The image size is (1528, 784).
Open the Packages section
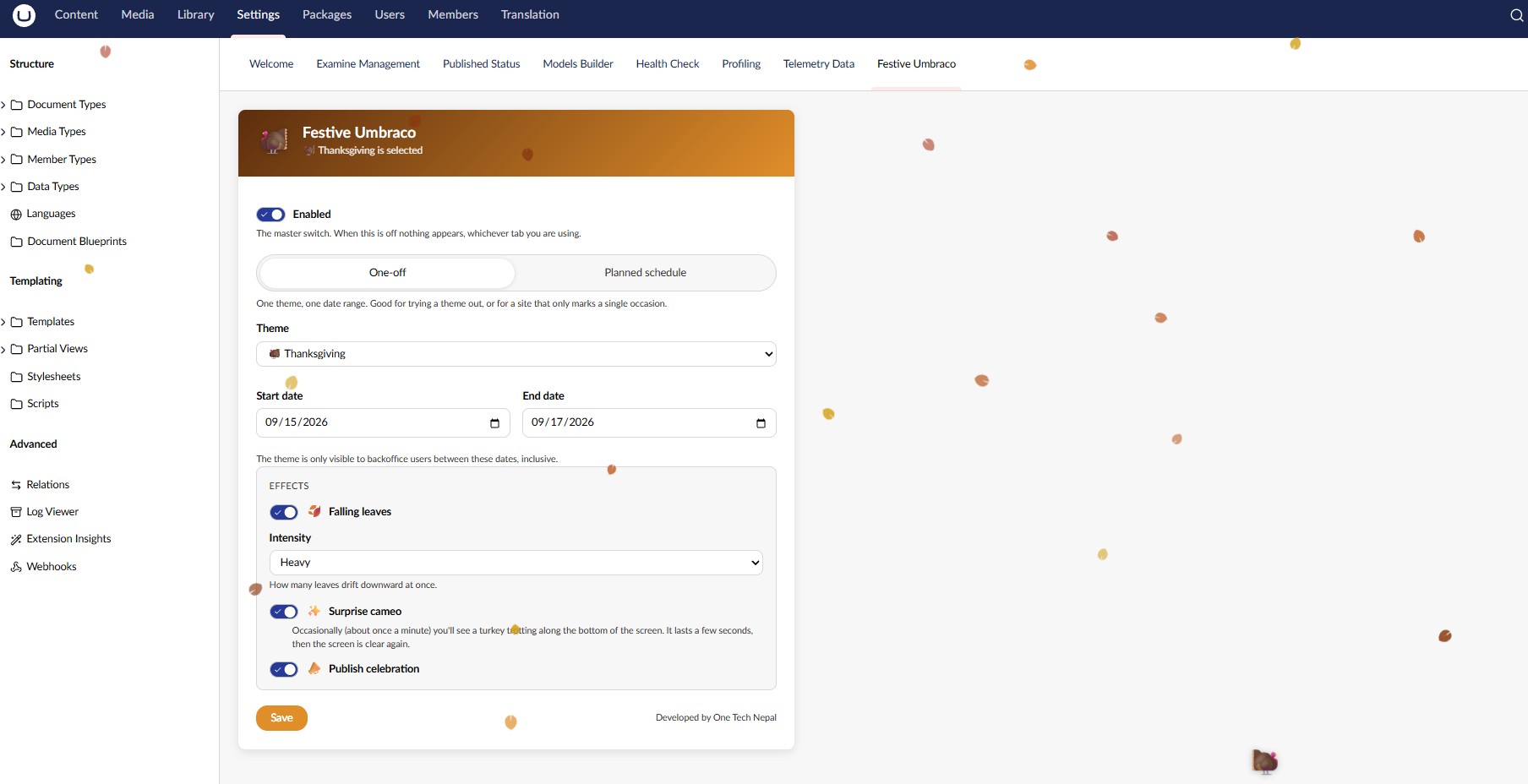(327, 15)
